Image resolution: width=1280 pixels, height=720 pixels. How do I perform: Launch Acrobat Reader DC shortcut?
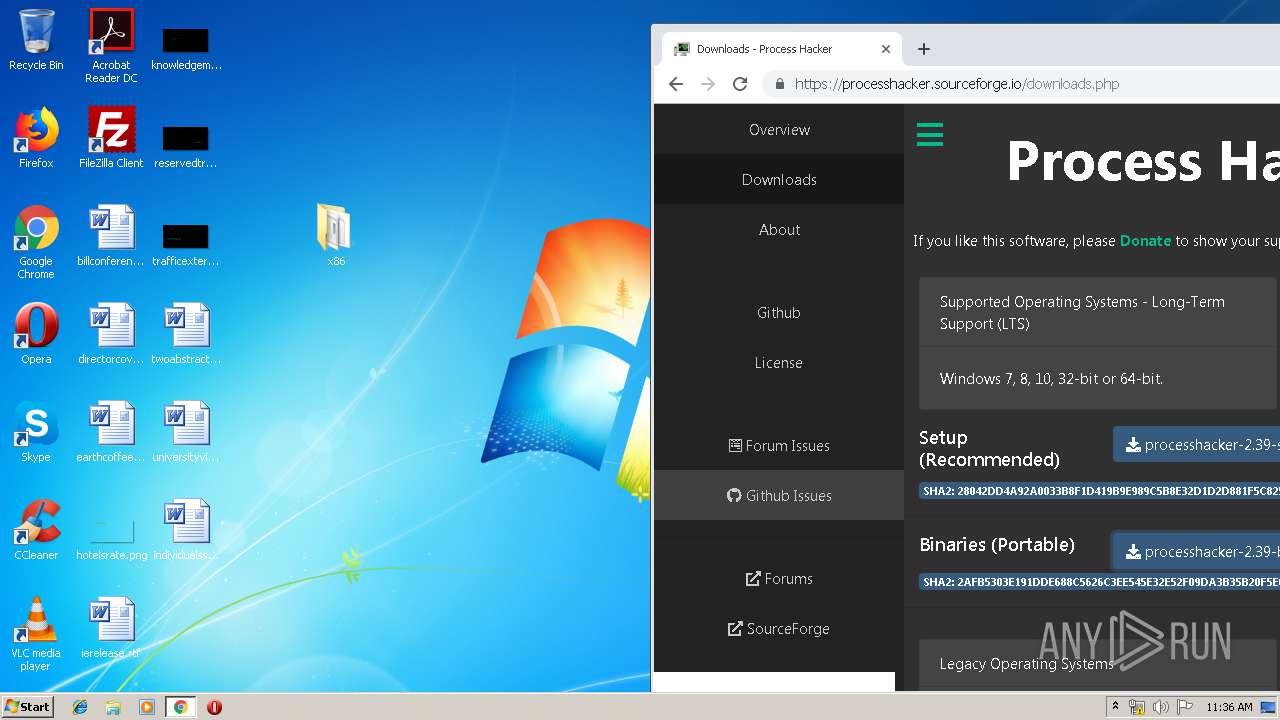111,46
